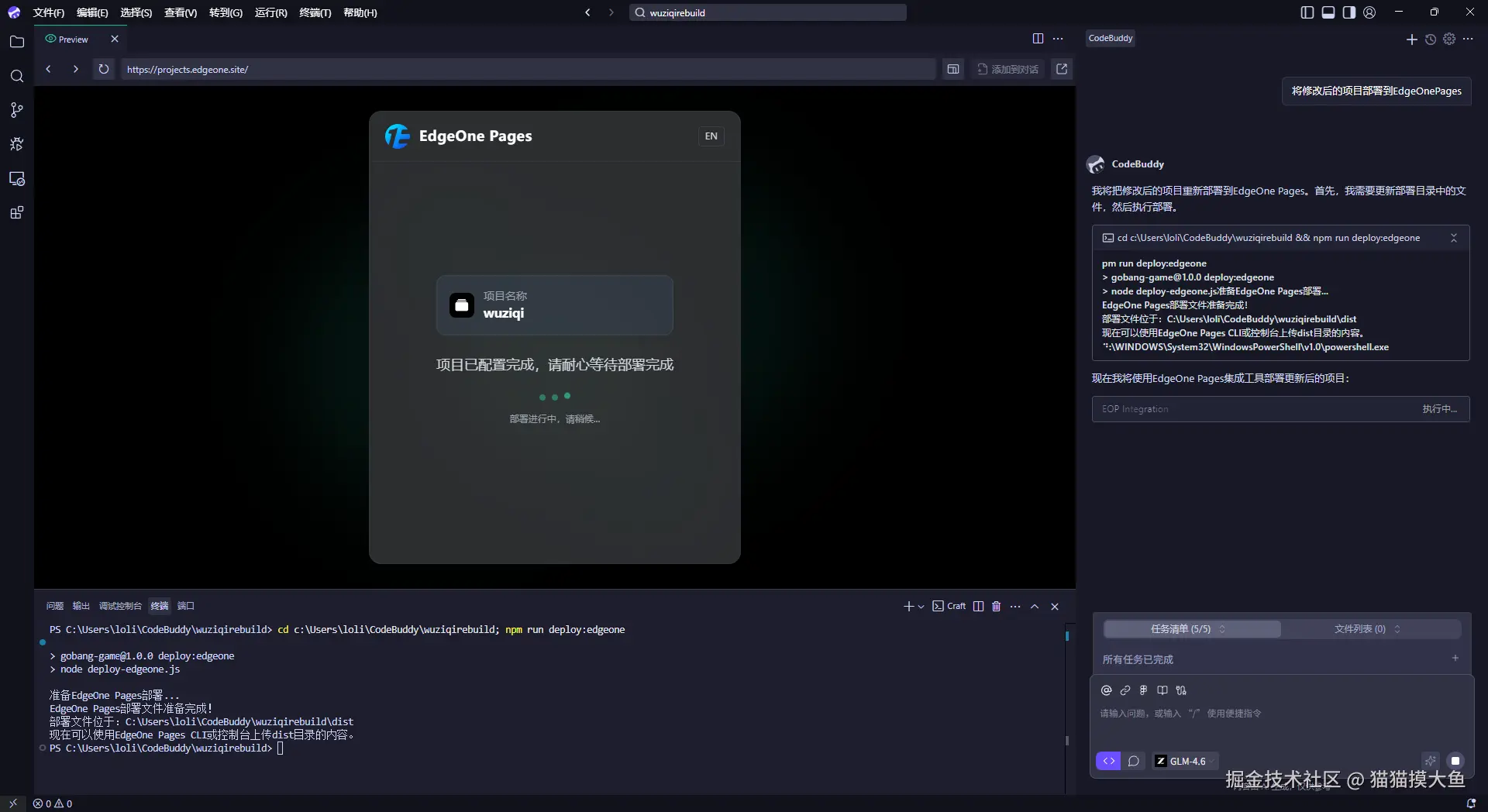Click the Figma icon in chat input
This screenshot has width=1488, height=812.
click(x=1143, y=690)
